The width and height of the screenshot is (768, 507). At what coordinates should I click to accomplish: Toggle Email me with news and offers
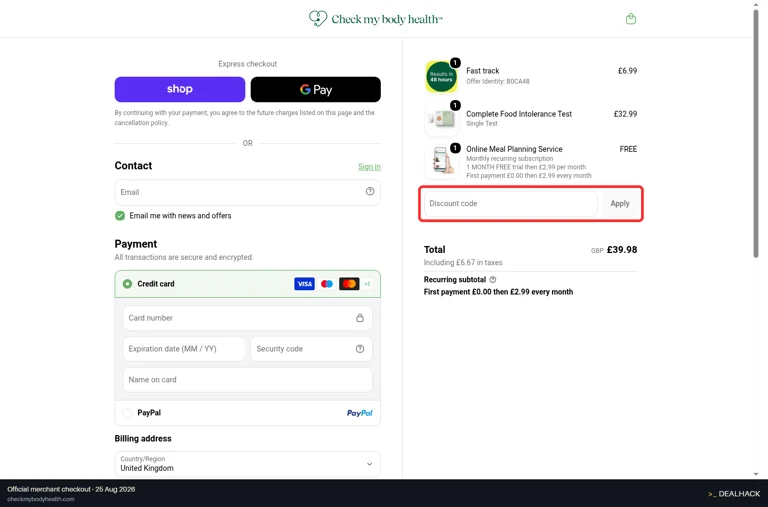[x=120, y=216]
